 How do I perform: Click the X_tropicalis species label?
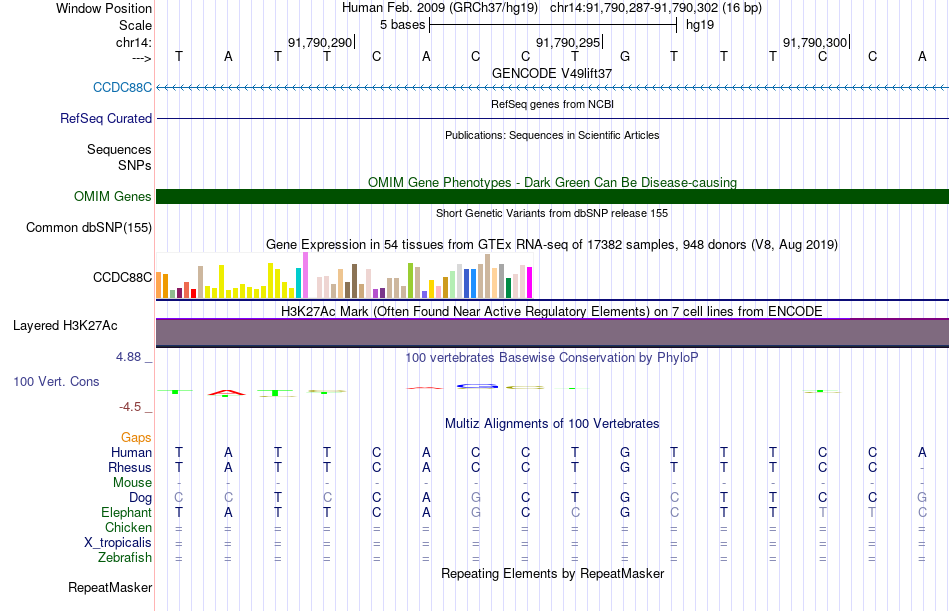[x=118, y=543]
